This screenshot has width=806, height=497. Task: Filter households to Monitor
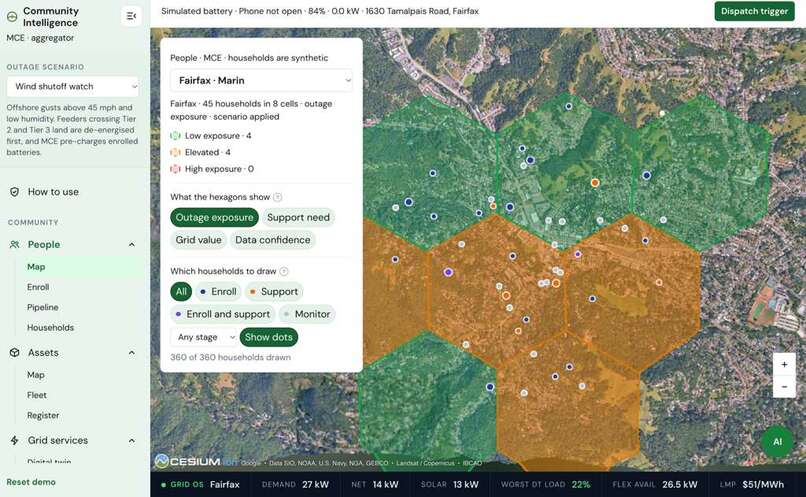click(x=307, y=314)
